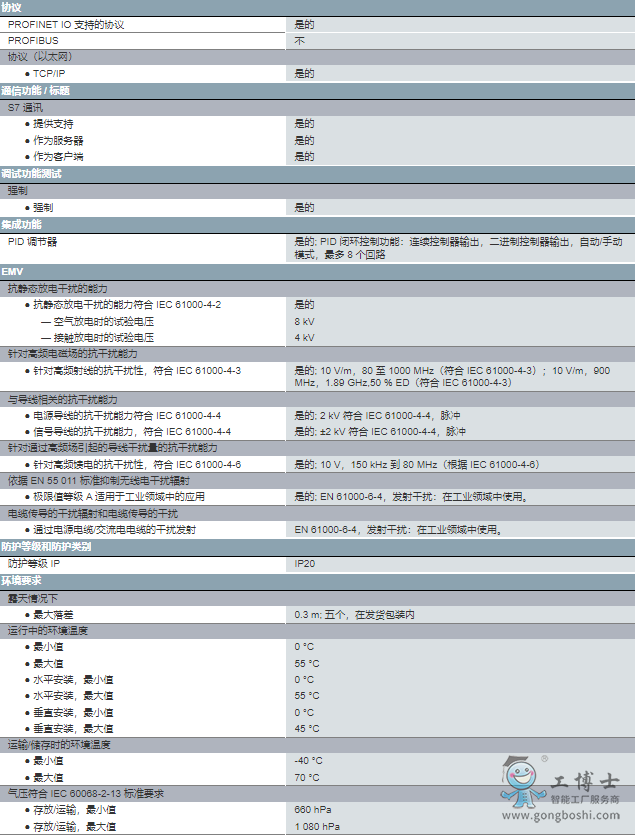Select the 最大落差 bullet item

[x=54, y=614]
